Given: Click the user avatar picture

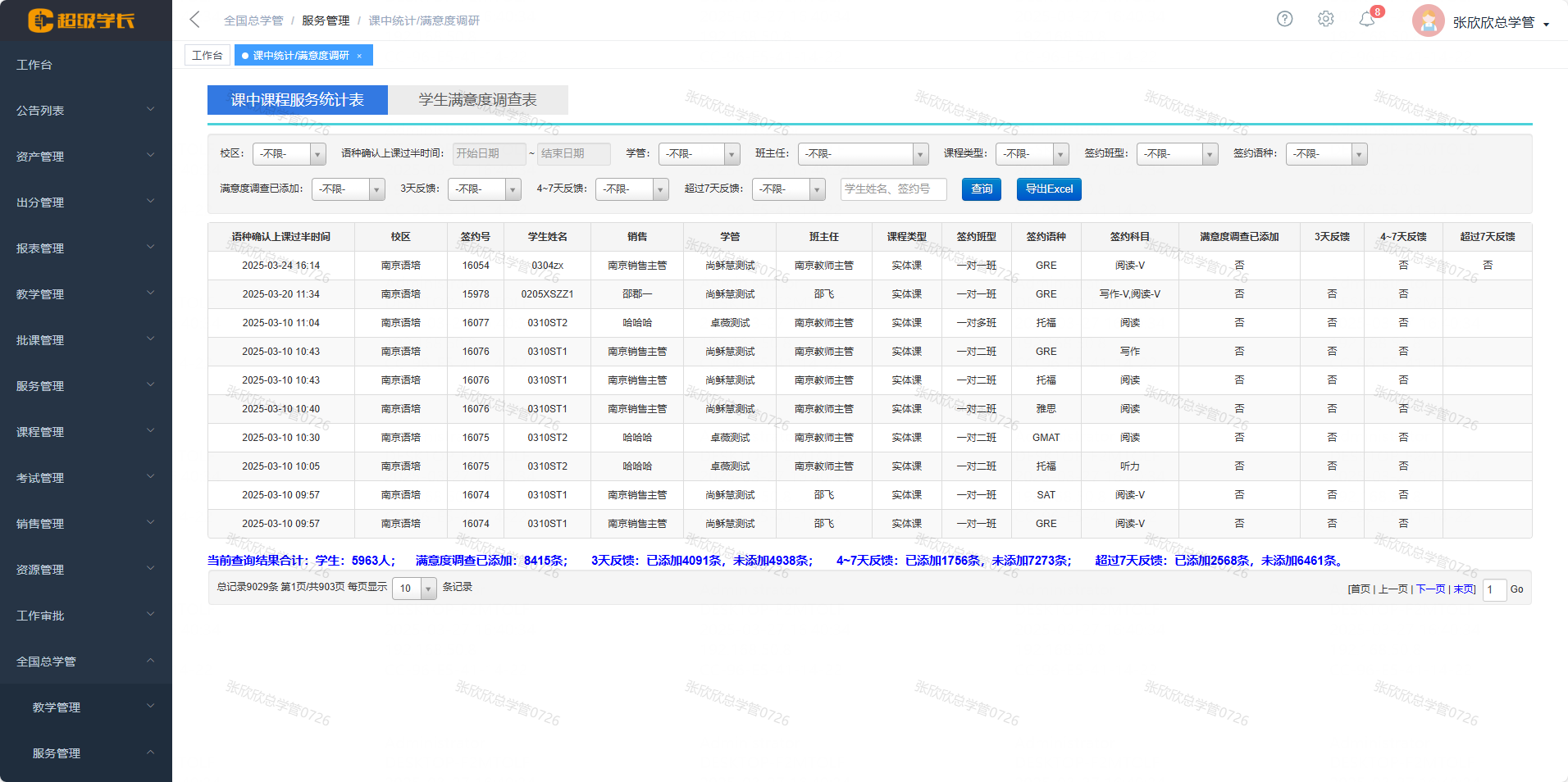Looking at the screenshot, I should (1428, 21).
